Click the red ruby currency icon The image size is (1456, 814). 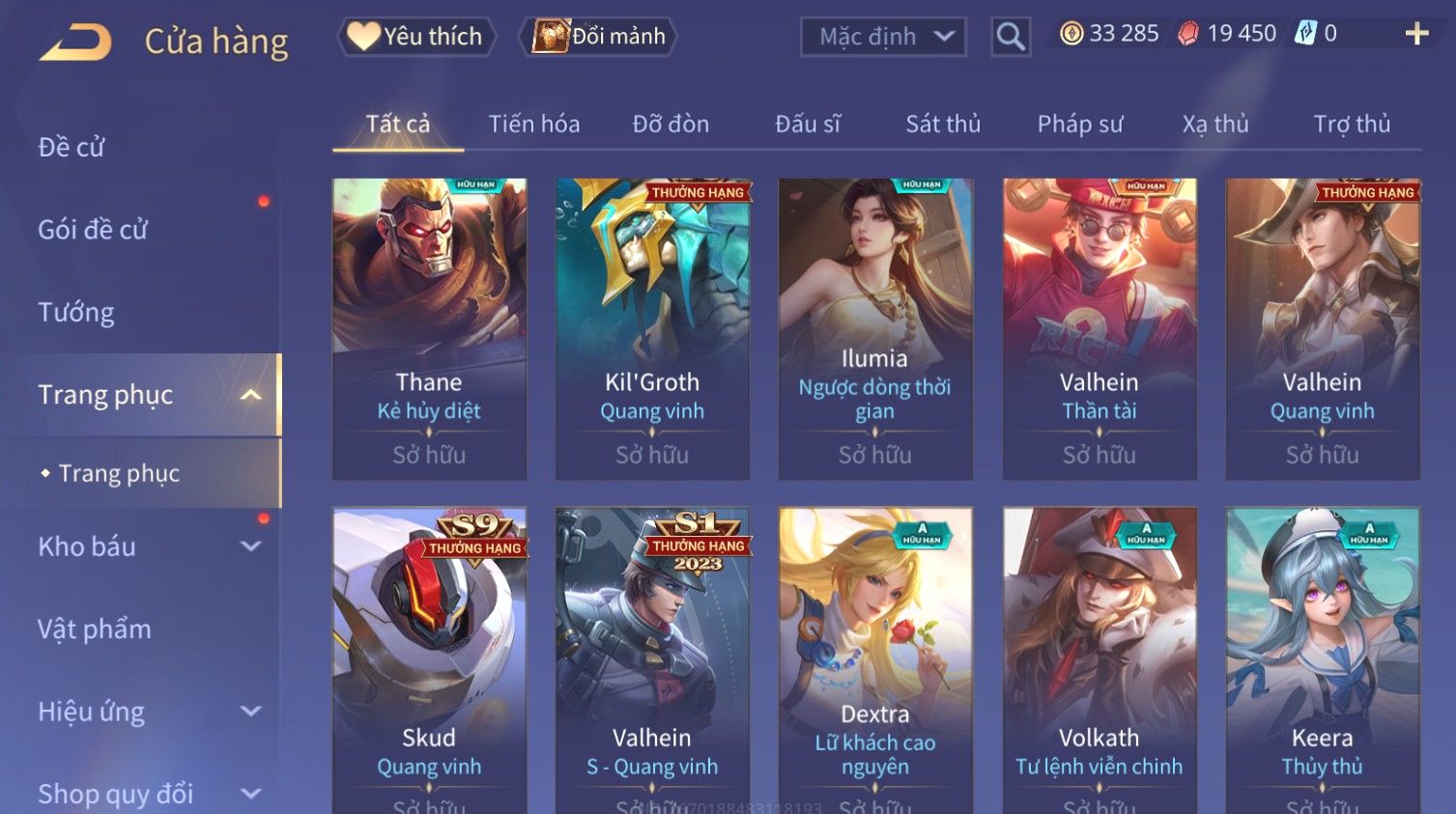(x=1188, y=34)
